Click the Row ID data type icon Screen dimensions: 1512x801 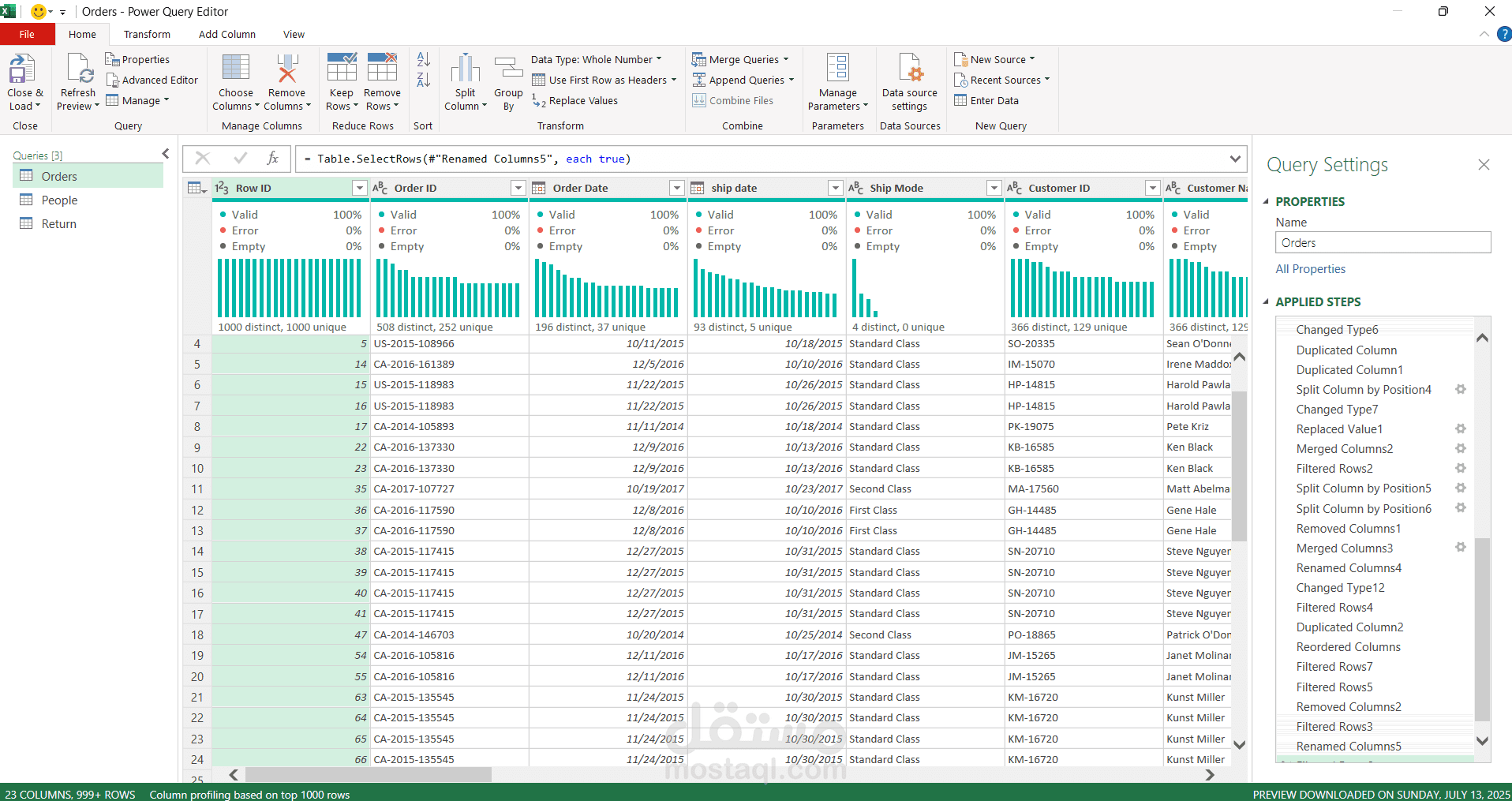pyautogui.click(x=222, y=188)
